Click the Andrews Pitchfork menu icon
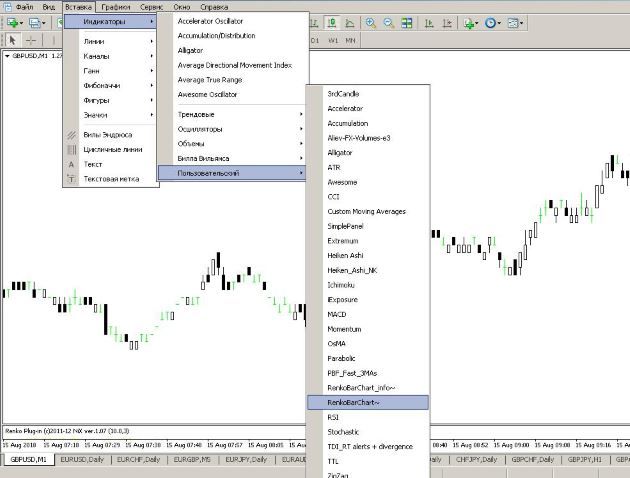 tap(71, 134)
